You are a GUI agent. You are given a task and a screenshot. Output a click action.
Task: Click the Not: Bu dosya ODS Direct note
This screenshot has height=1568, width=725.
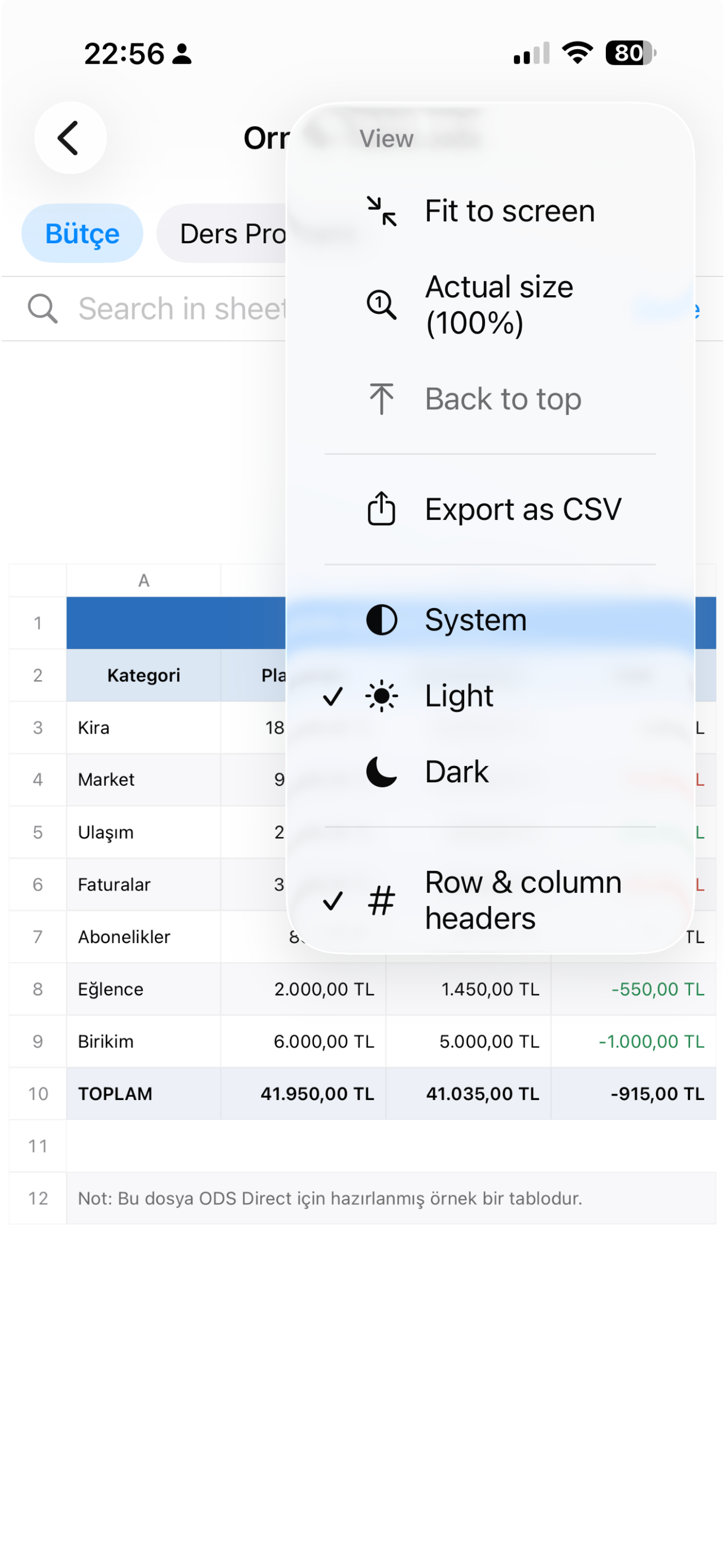coord(391,1198)
